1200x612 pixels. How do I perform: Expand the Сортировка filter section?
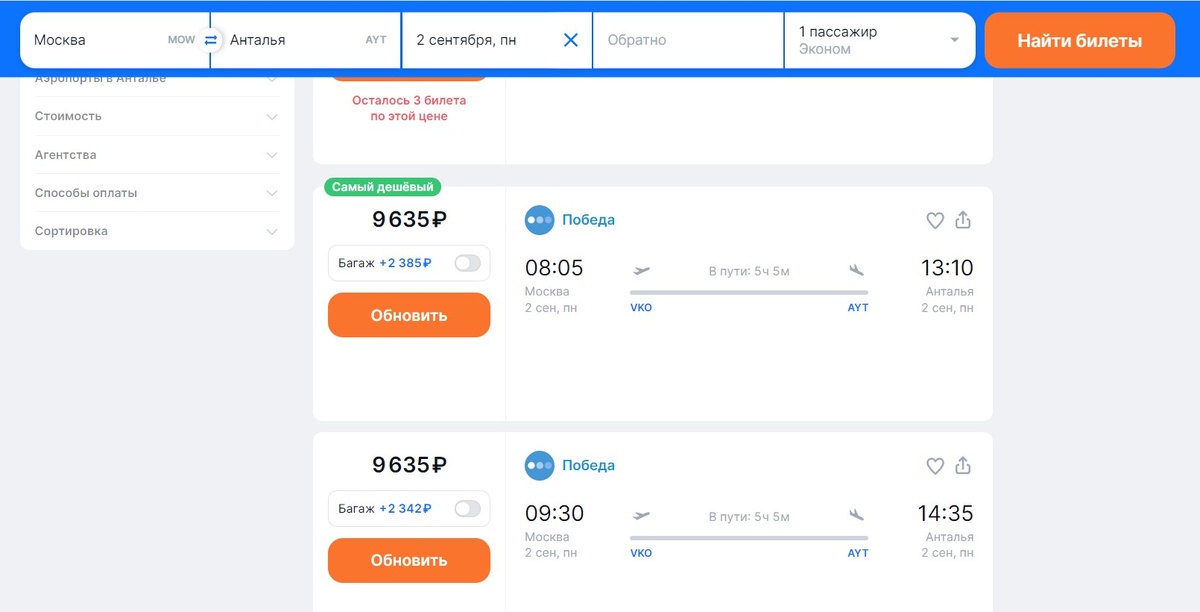pos(157,231)
